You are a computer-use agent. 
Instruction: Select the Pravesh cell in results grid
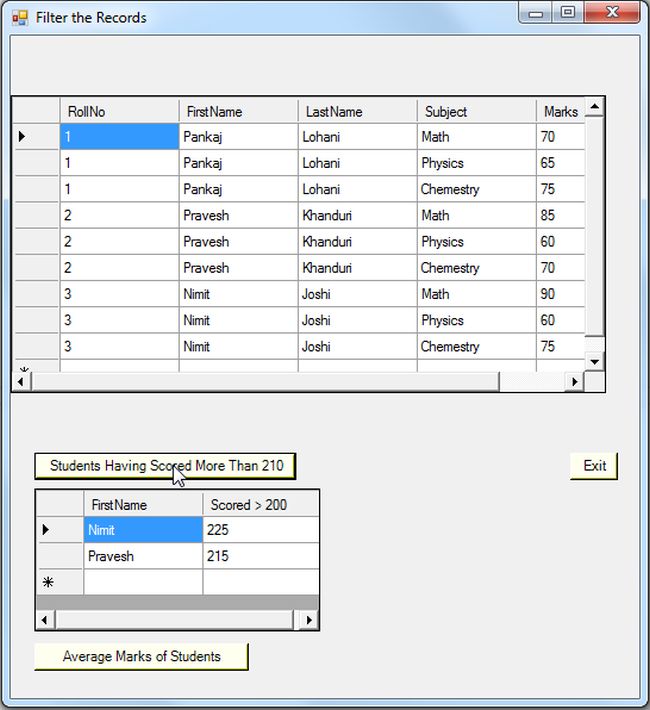[143, 556]
